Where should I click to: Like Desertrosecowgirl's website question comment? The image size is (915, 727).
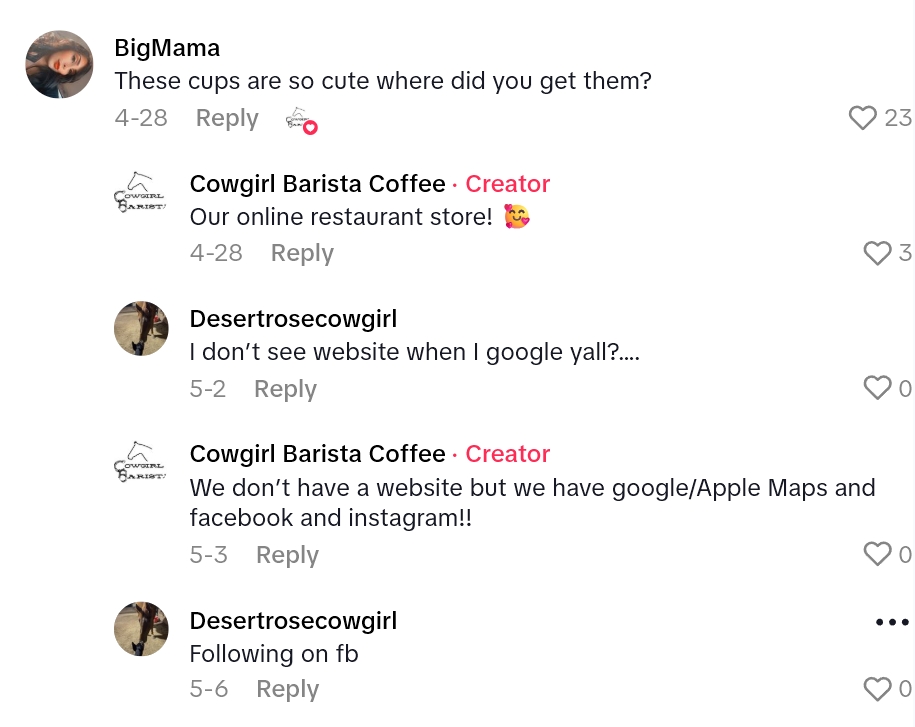point(877,388)
